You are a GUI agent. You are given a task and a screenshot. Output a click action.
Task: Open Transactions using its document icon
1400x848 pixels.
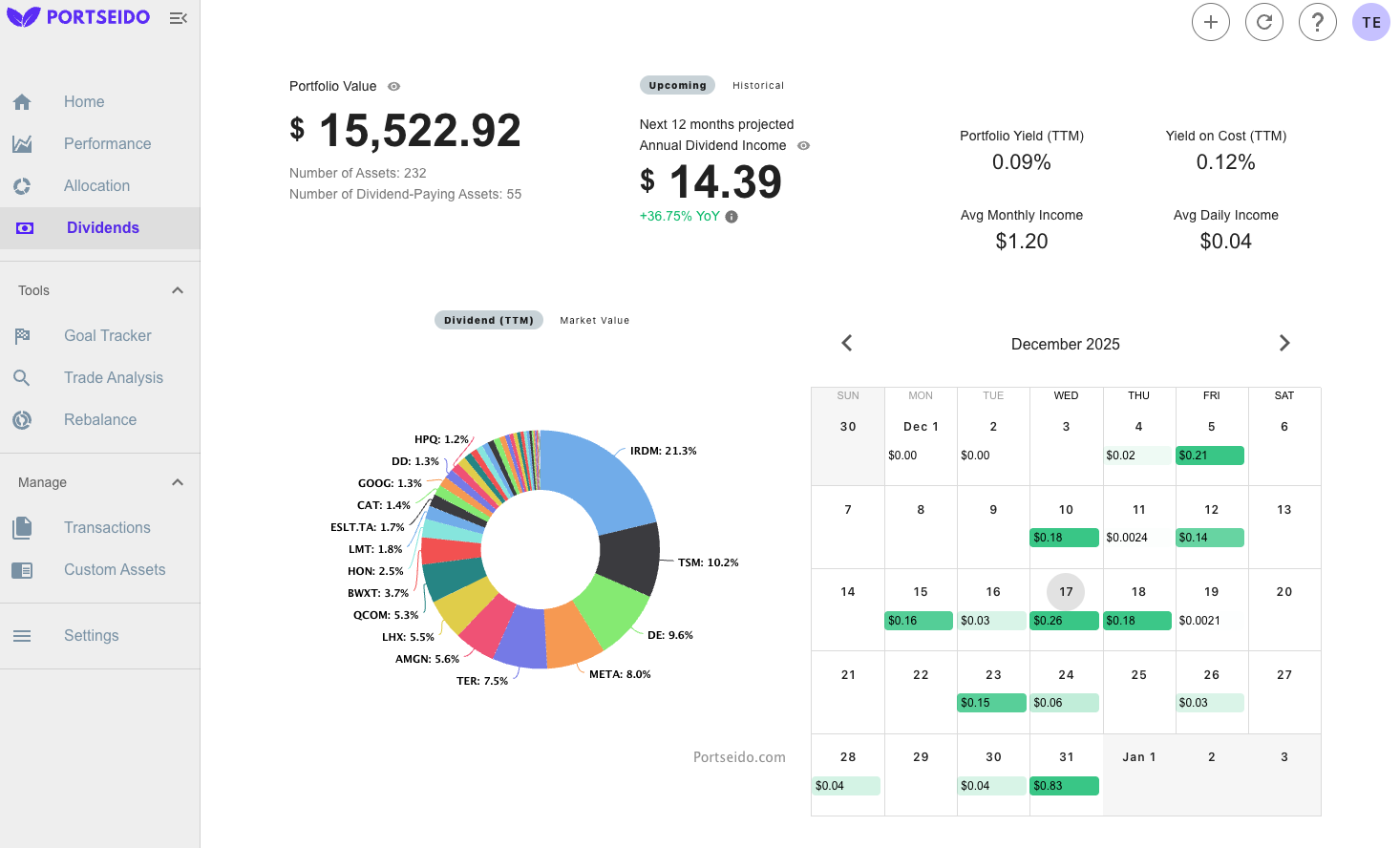(24, 527)
